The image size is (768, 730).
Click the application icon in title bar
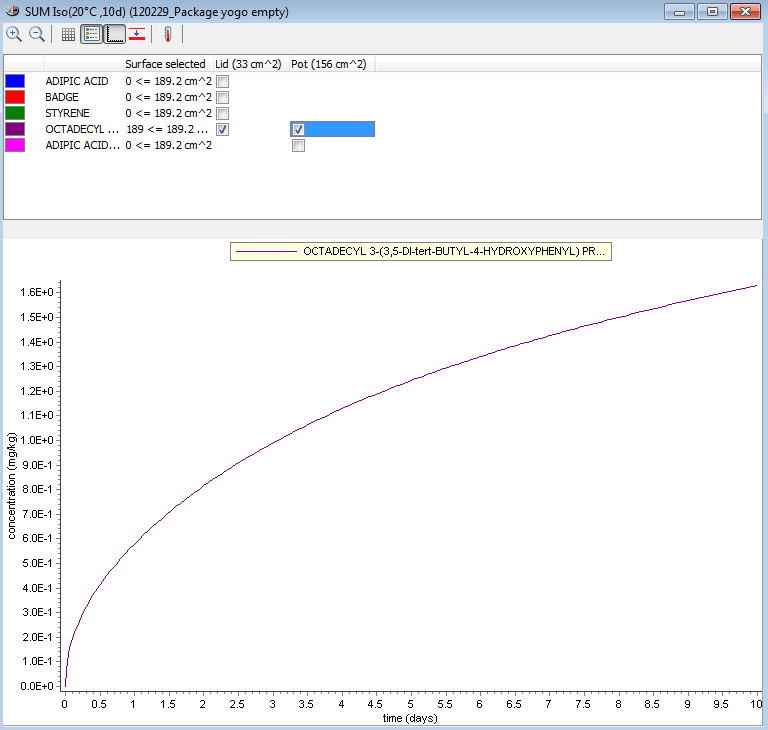[x=12, y=11]
